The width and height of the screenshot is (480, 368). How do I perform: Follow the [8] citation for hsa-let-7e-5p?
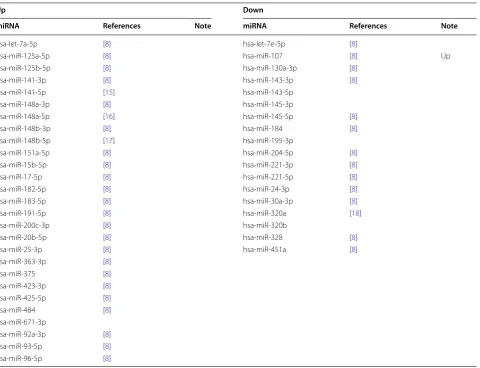pos(353,44)
